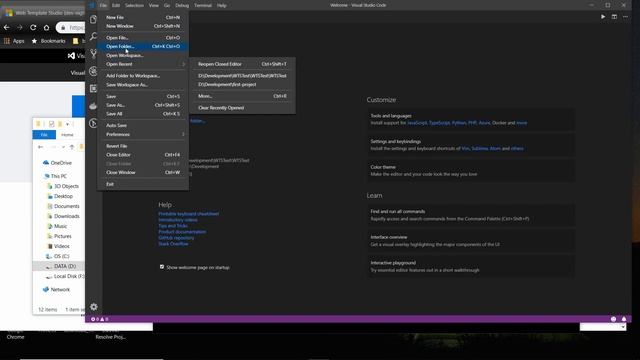Open the Terminal menu
This screenshot has height=360, width=640.
tap(203, 5)
